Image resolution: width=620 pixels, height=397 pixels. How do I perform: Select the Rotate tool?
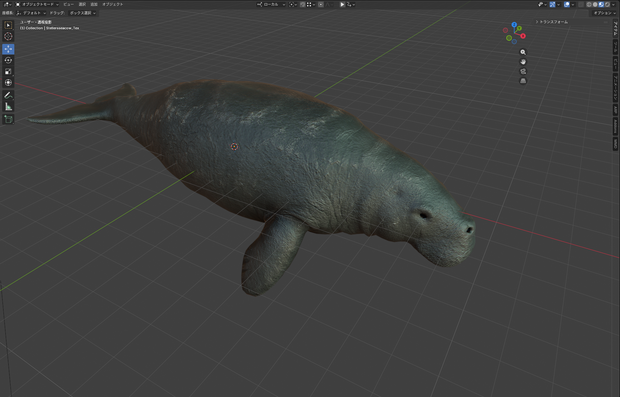pyautogui.click(x=8, y=60)
